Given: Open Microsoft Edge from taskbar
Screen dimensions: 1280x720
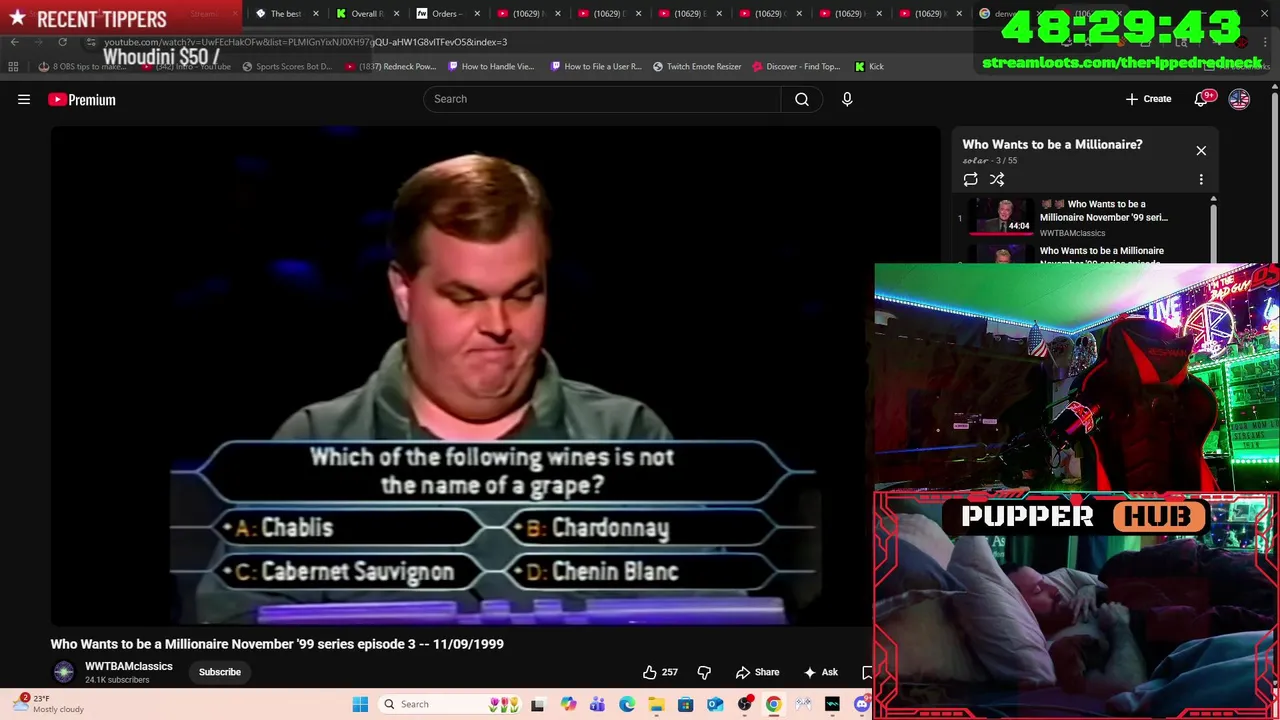Looking at the screenshot, I should [627, 704].
